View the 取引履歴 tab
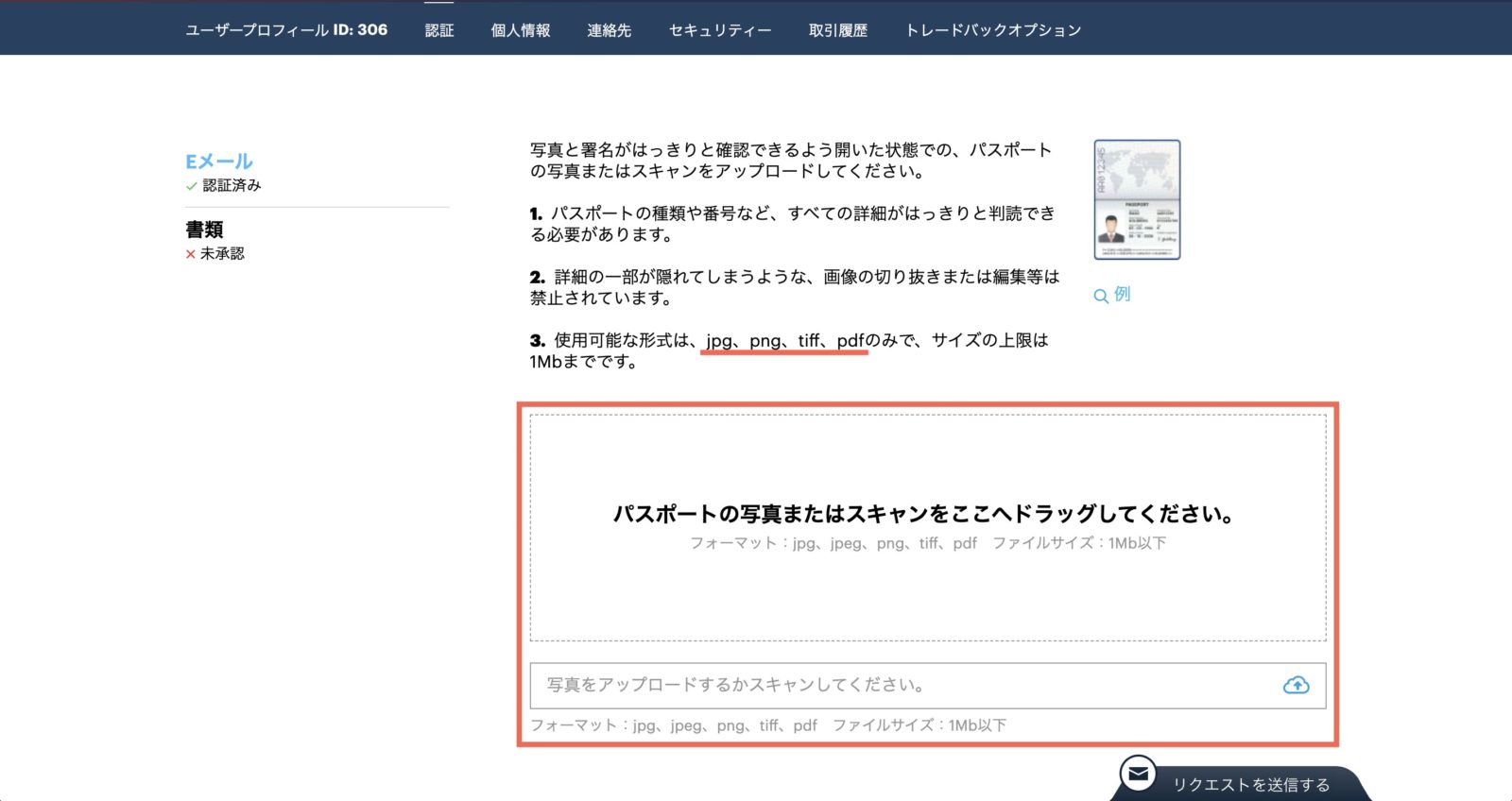This screenshot has height=801, width=1512. [x=838, y=30]
